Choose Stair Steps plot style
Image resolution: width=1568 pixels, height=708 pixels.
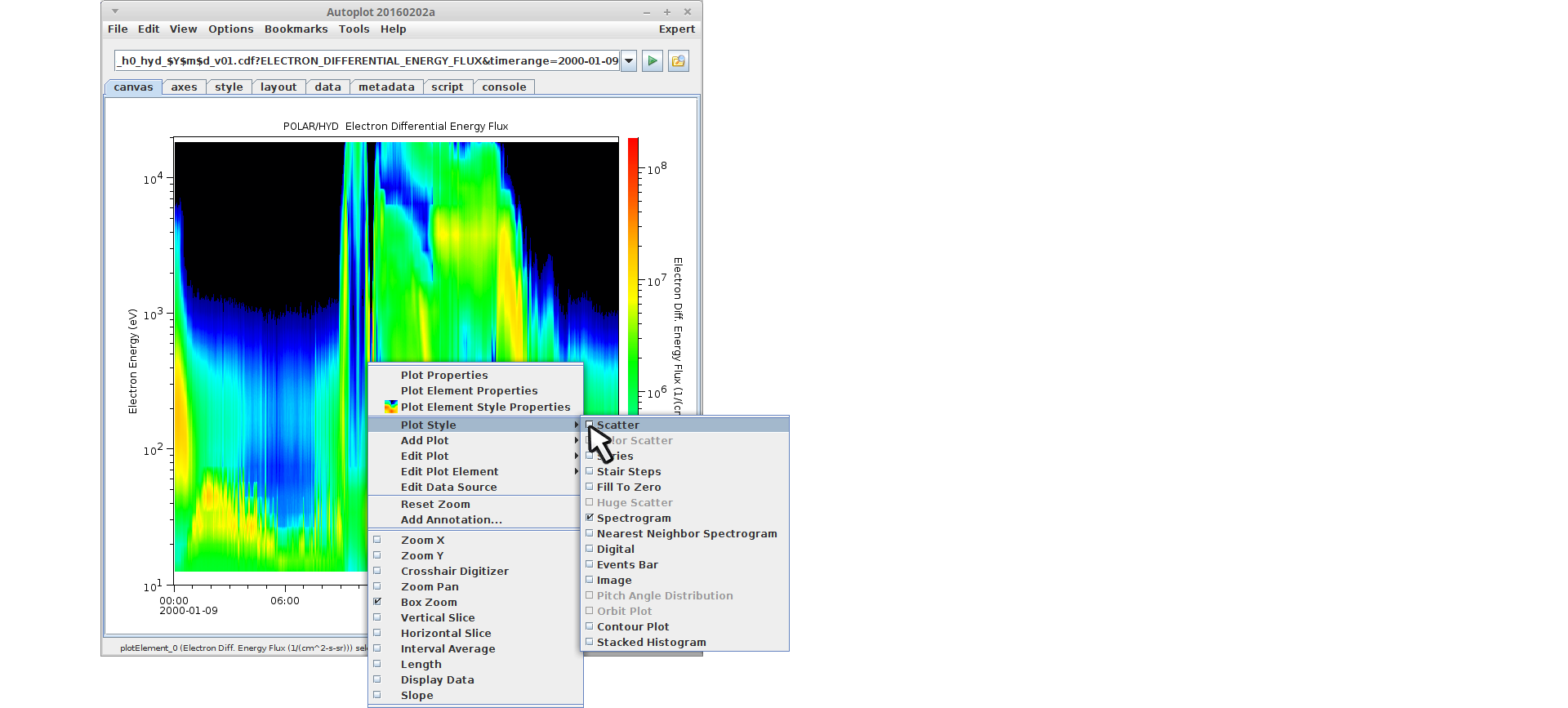pos(685,471)
